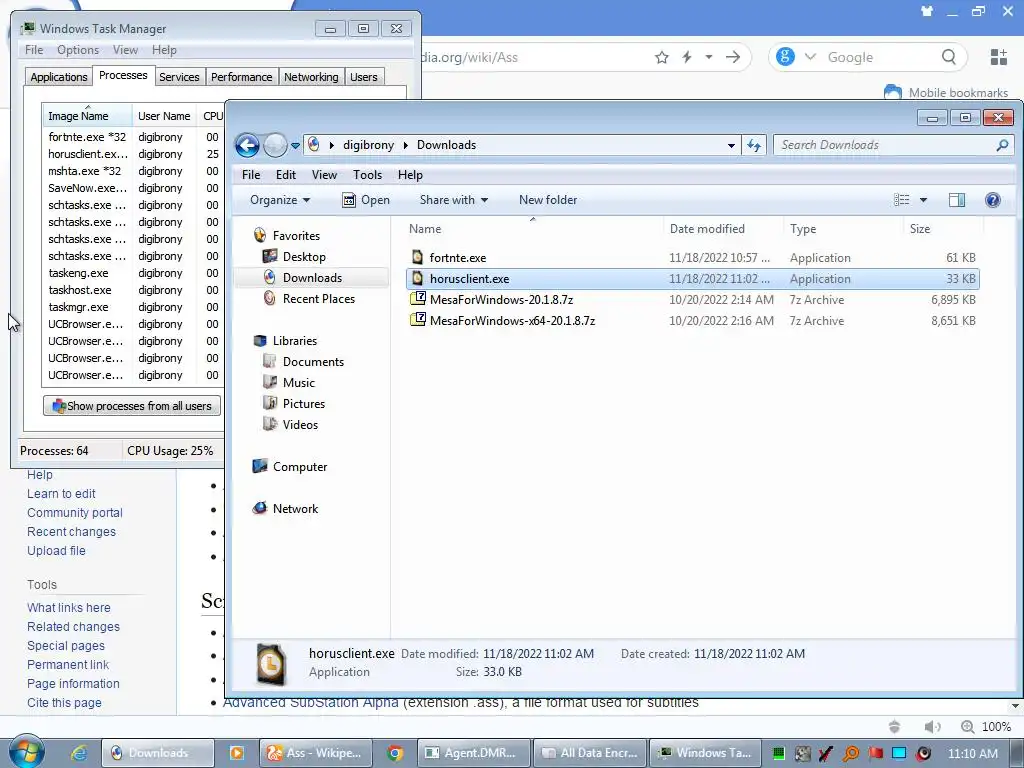Screen dimensions: 1024x768
Task: Open Desktop in navigation pane
Action: 304,257
